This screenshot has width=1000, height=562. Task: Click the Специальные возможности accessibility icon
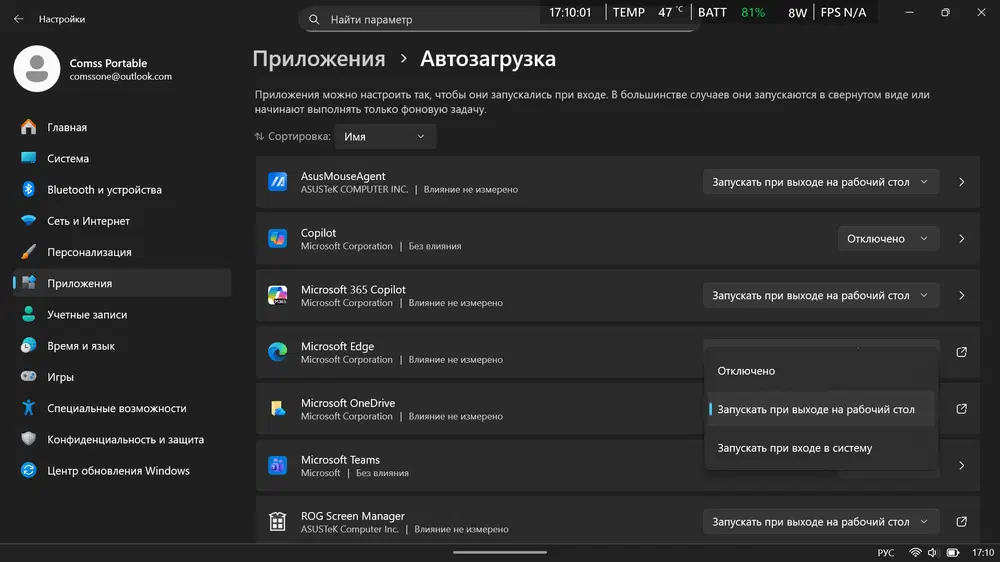coord(28,408)
